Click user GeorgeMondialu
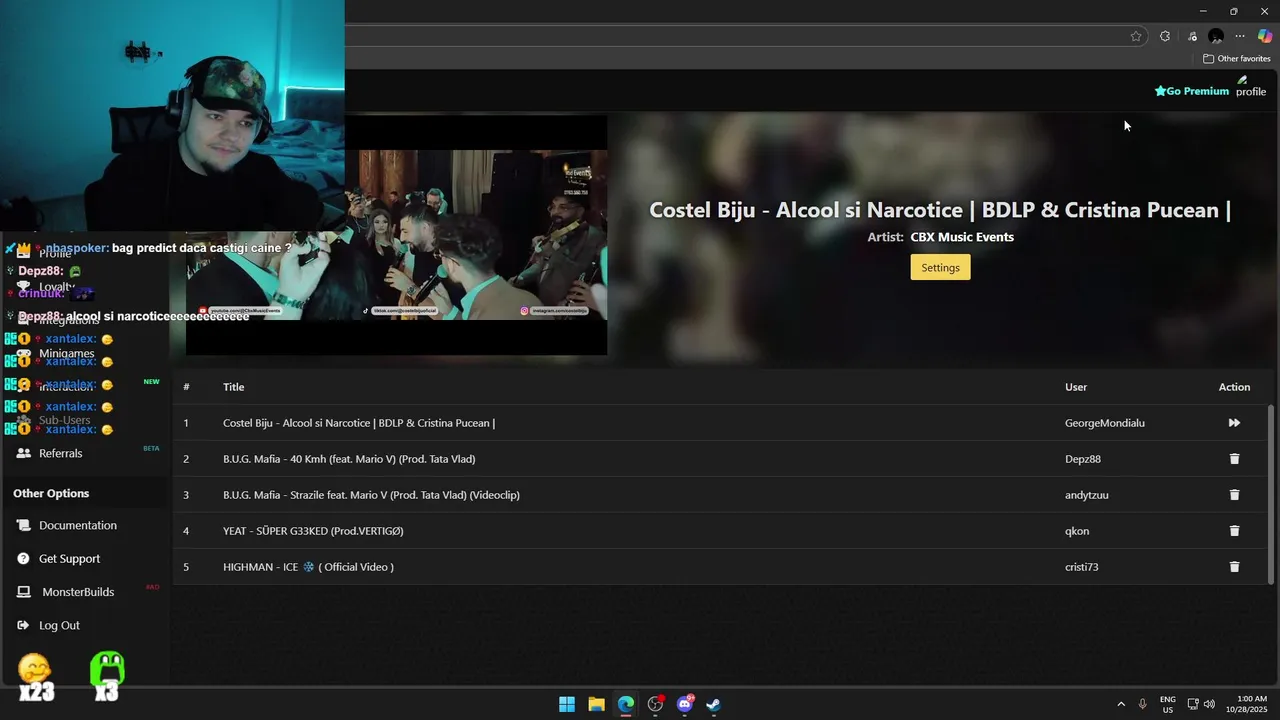The image size is (1280, 720). [x=1105, y=423]
